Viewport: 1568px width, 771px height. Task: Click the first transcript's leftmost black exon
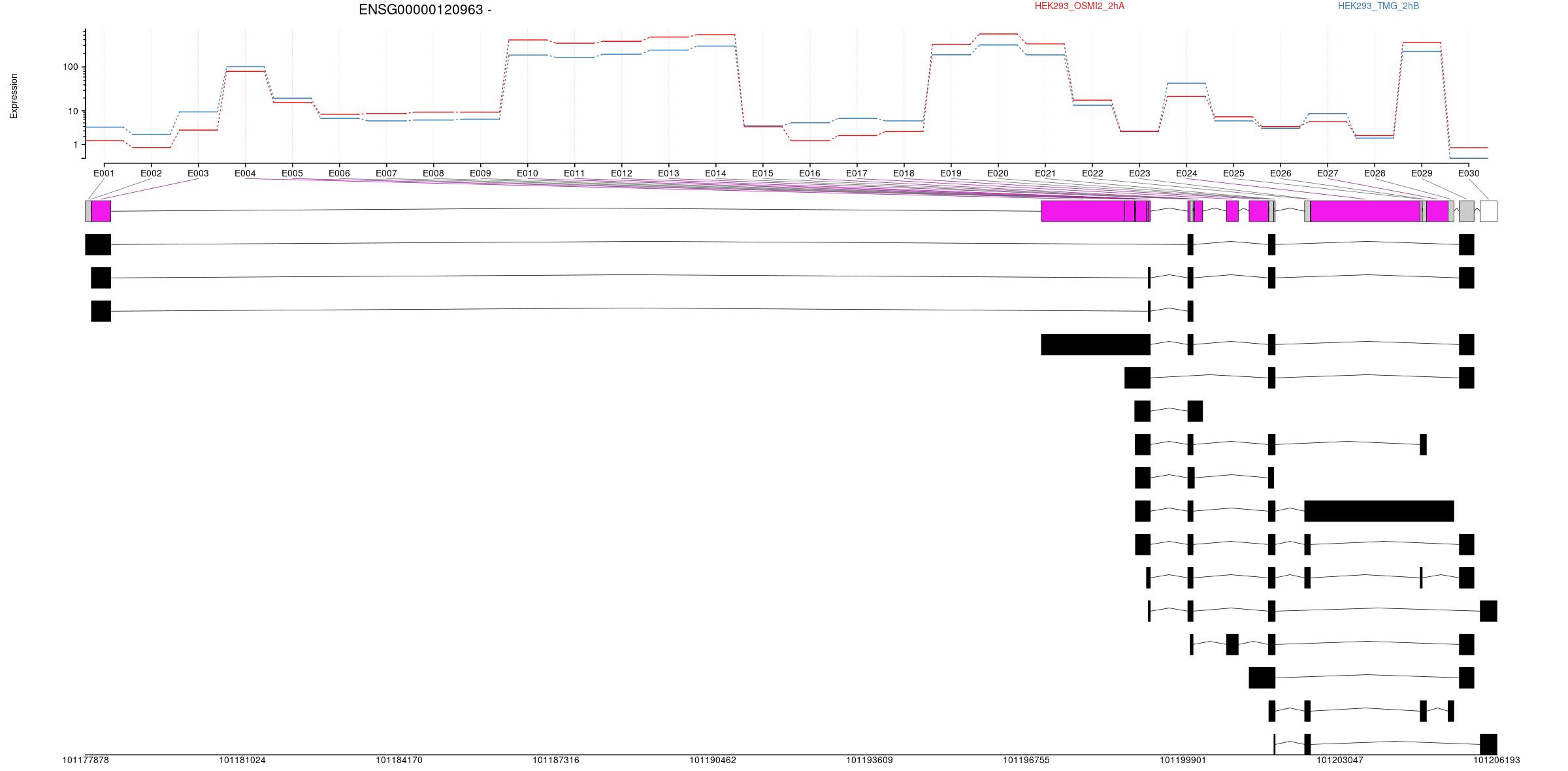click(x=98, y=244)
